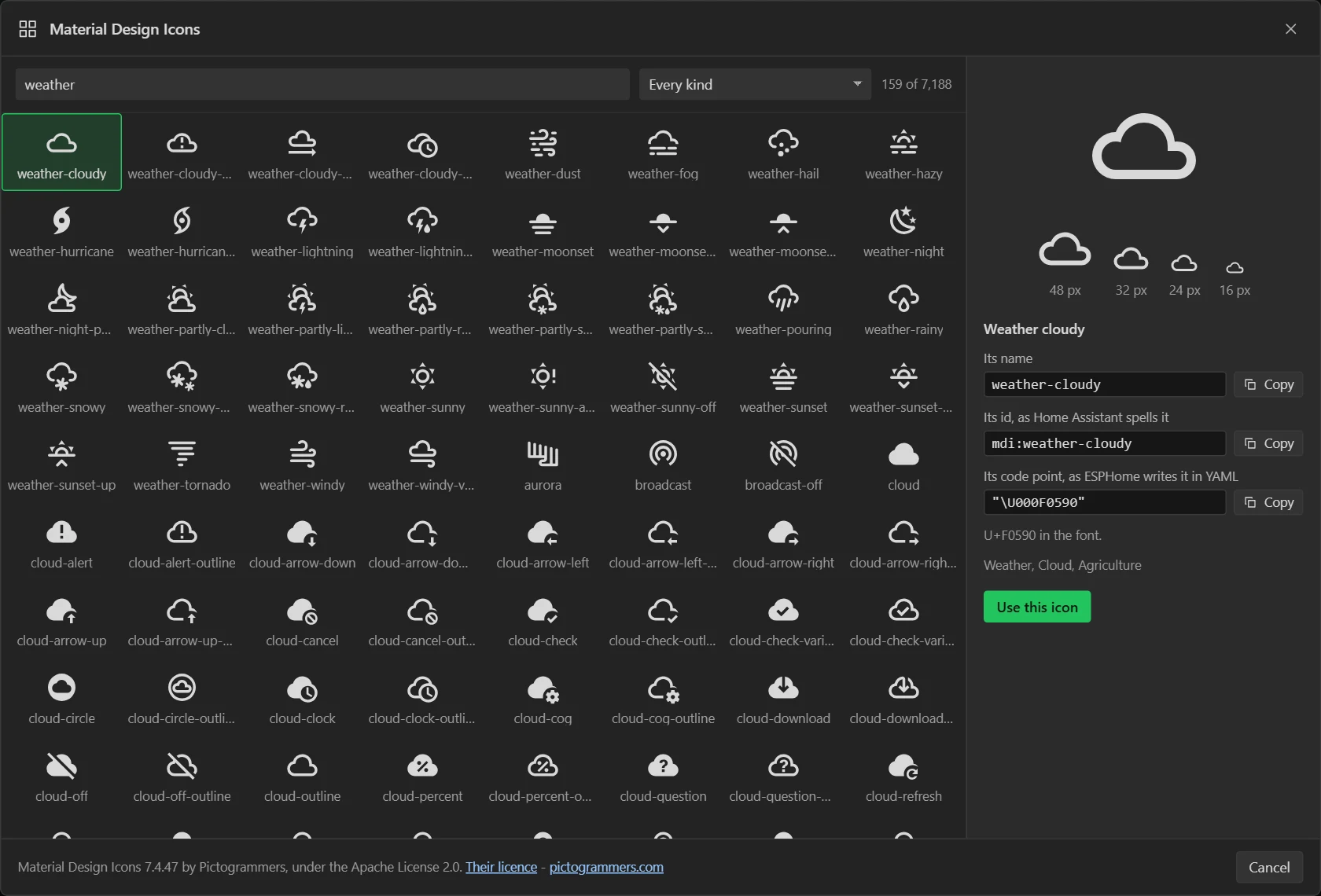
Task: Choose the cloud-circle icon
Action: pyautogui.click(x=61, y=697)
